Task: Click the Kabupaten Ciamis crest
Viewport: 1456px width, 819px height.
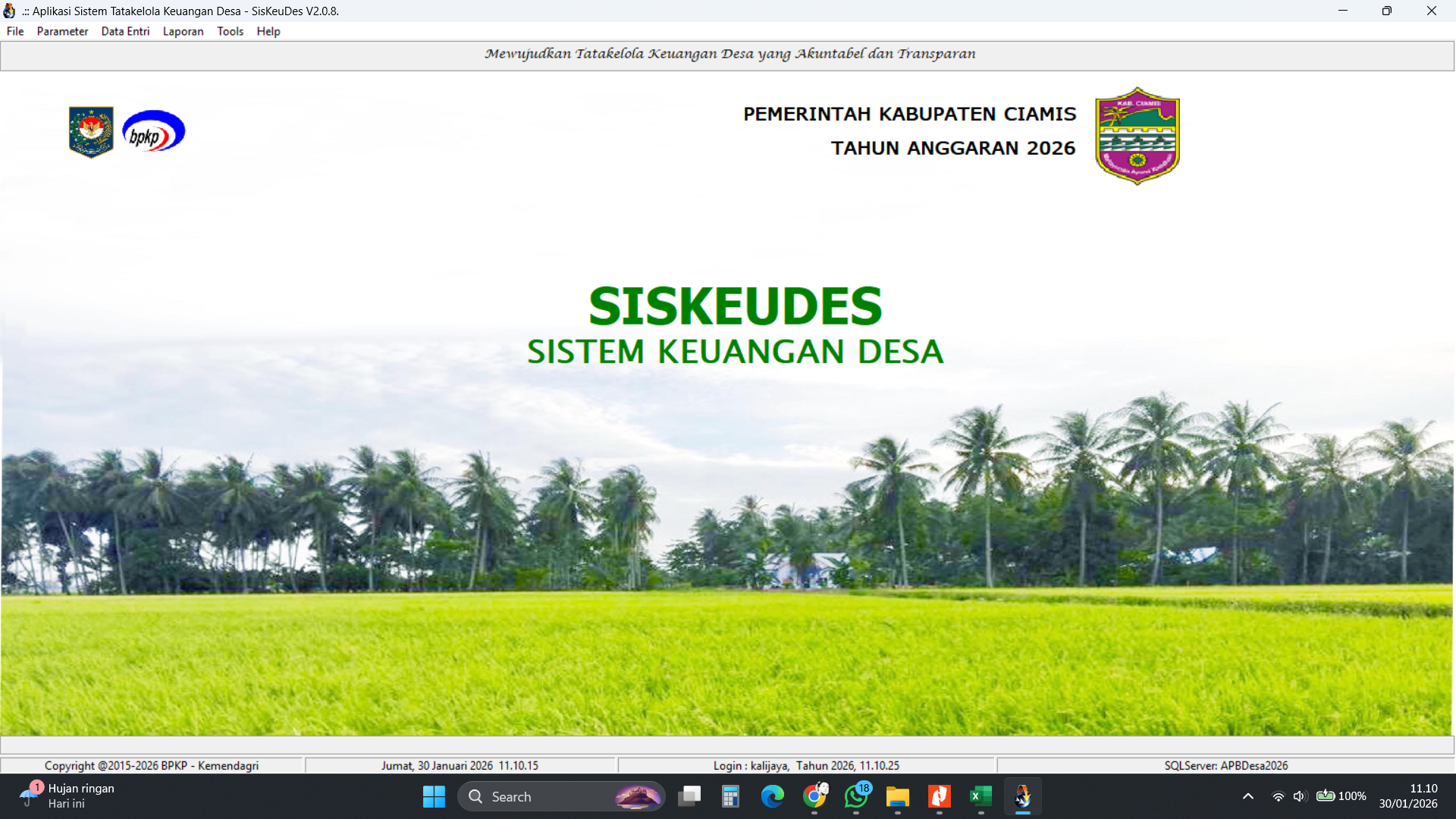Action: pyautogui.click(x=1137, y=136)
